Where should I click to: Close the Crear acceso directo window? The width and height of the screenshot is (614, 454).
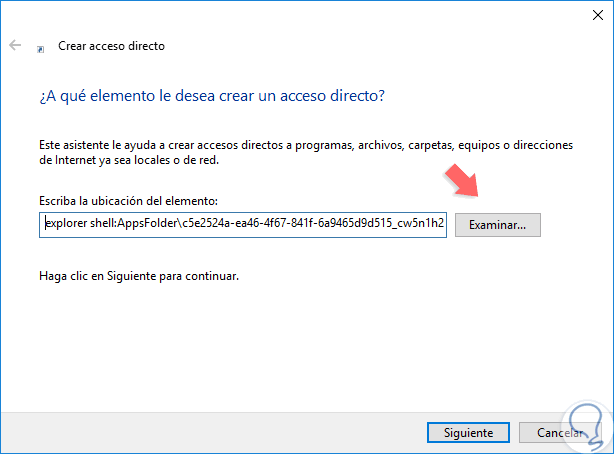tap(591, 14)
